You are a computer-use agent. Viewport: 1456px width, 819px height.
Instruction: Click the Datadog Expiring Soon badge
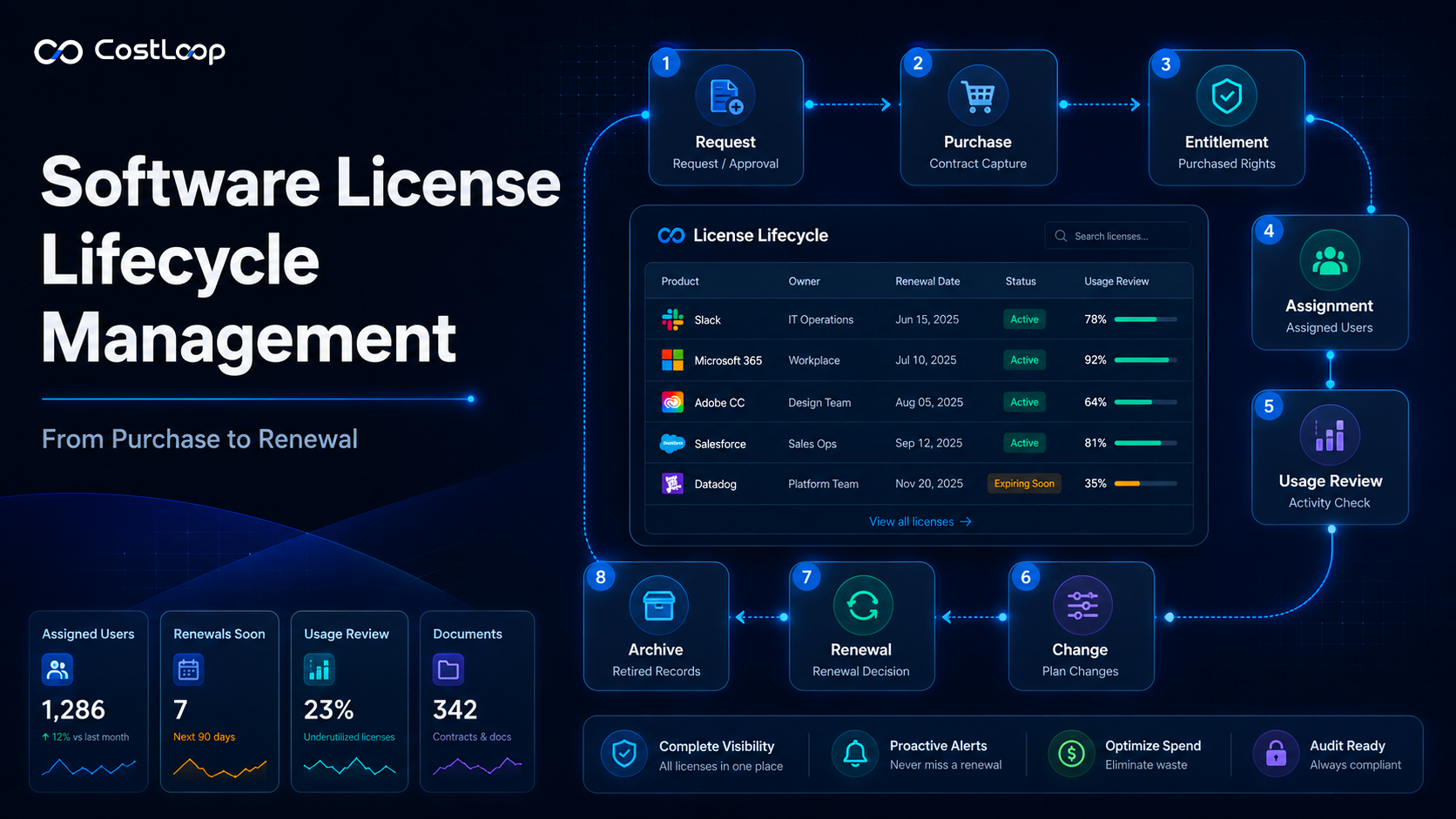click(x=1024, y=484)
